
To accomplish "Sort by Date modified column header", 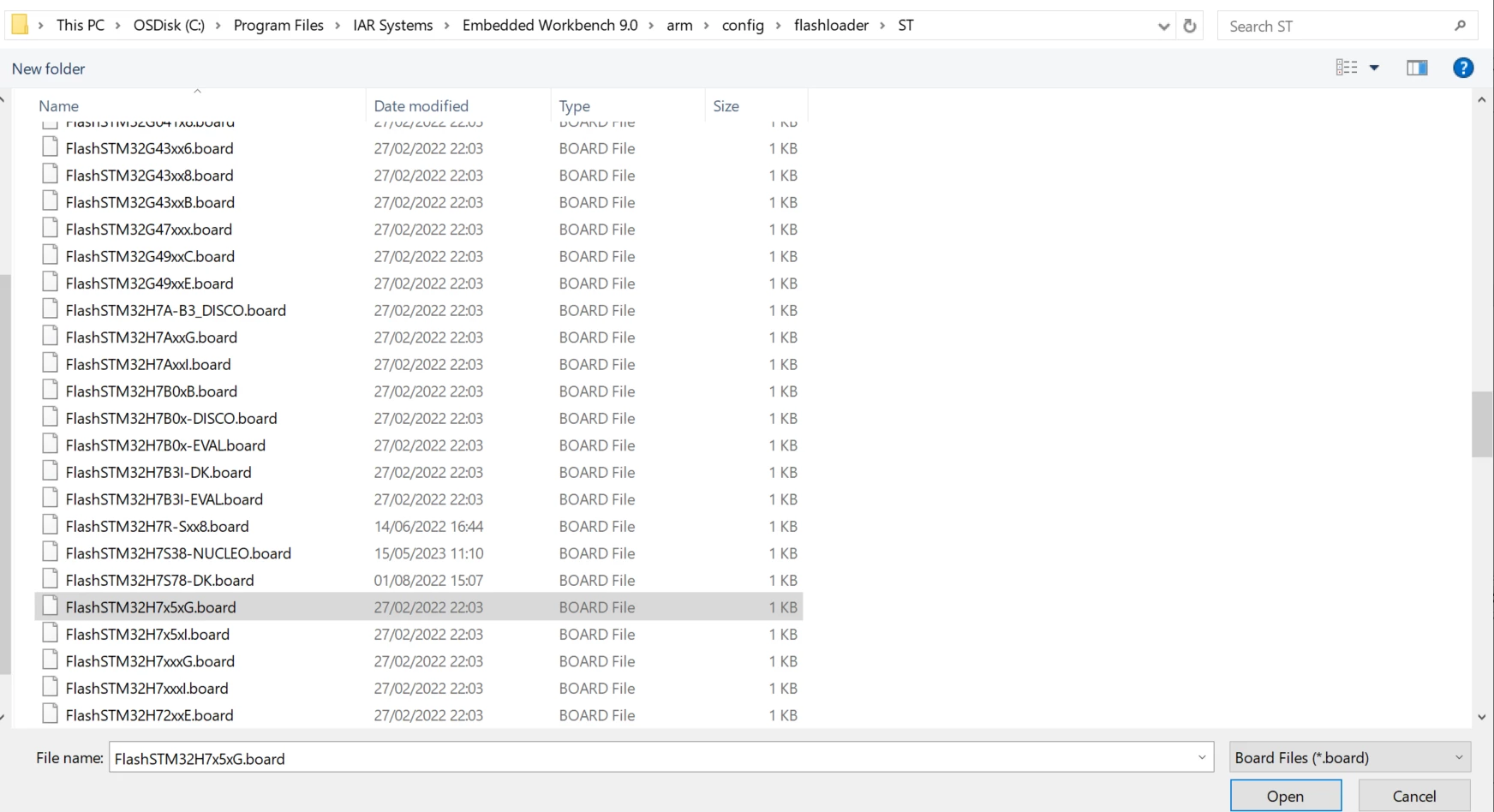I will [421, 106].
